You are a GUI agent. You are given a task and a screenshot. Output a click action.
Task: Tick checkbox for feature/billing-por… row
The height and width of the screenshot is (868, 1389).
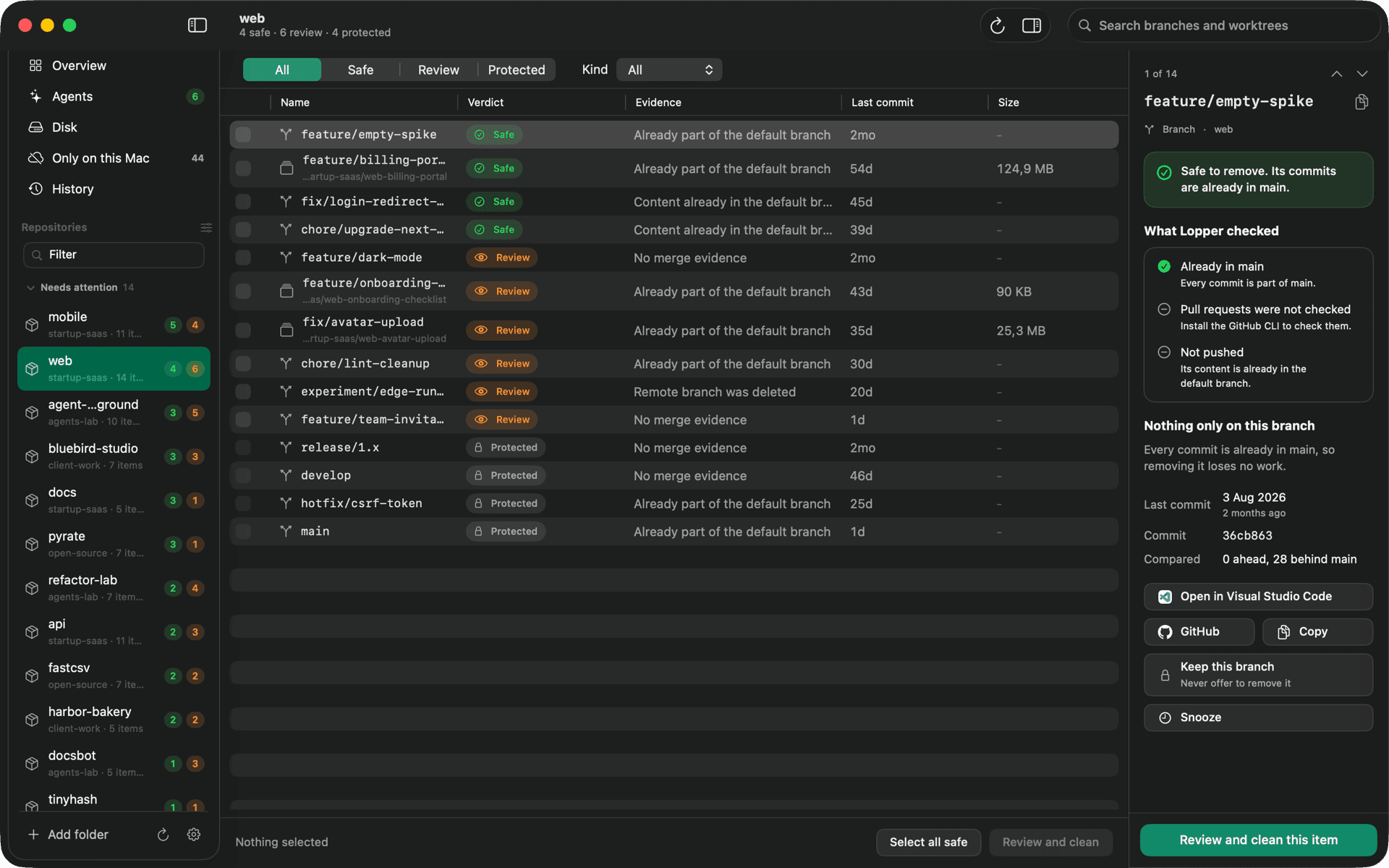pyautogui.click(x=244, y=169)
